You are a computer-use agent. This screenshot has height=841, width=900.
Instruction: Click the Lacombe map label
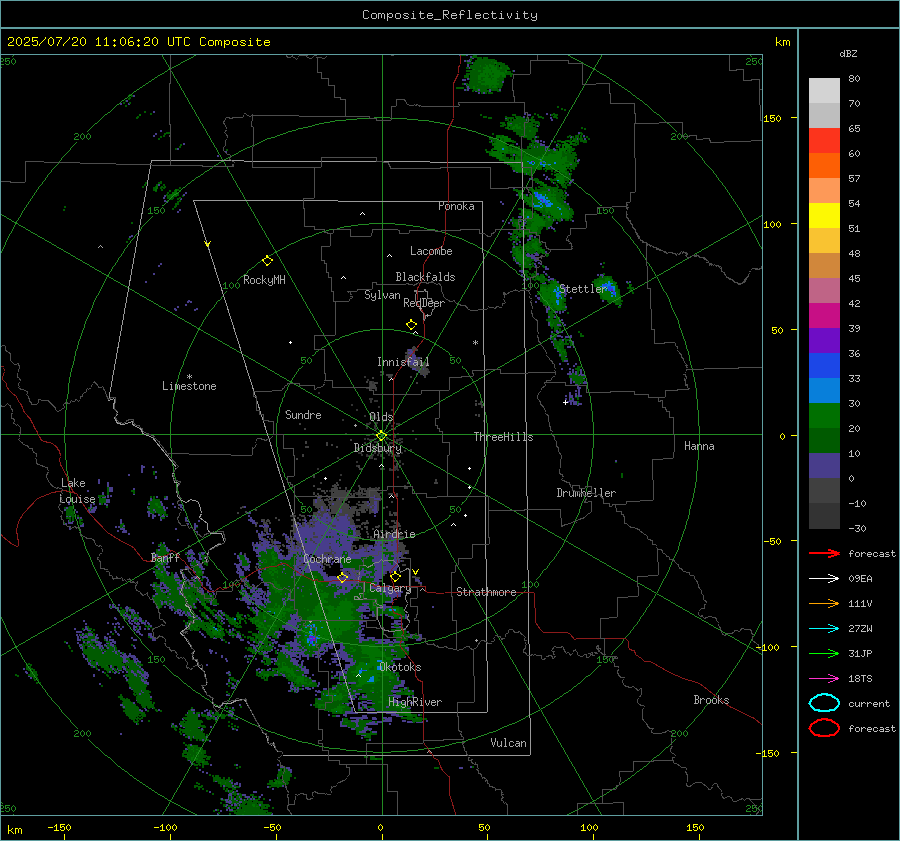pos(431,251)
